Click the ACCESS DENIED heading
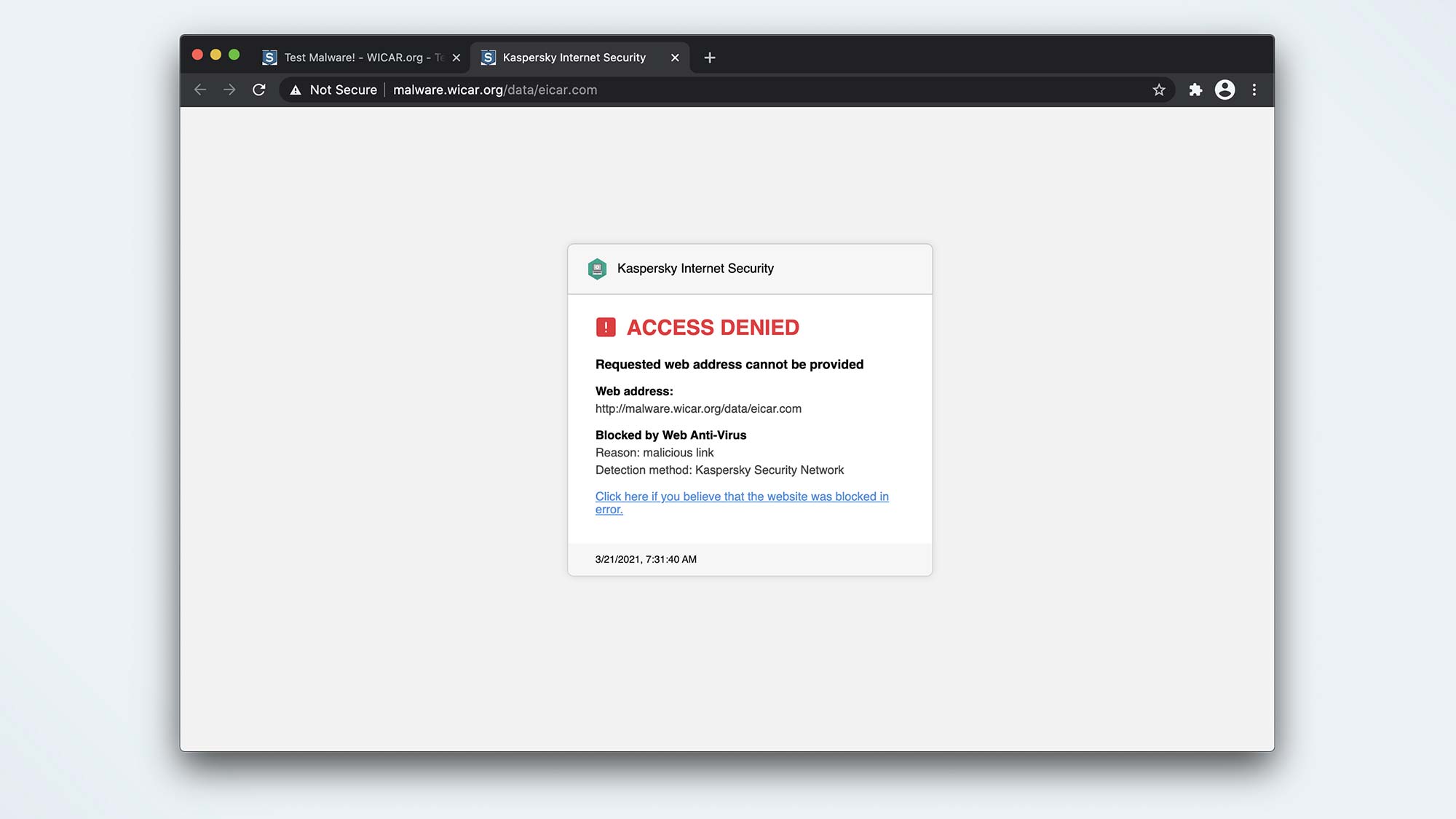 713,328
